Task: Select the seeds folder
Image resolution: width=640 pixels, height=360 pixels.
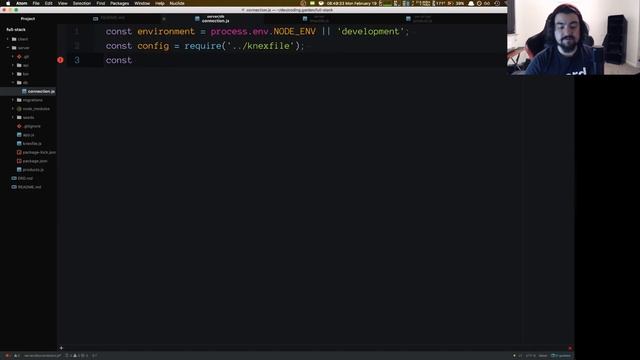Action: 29,118
